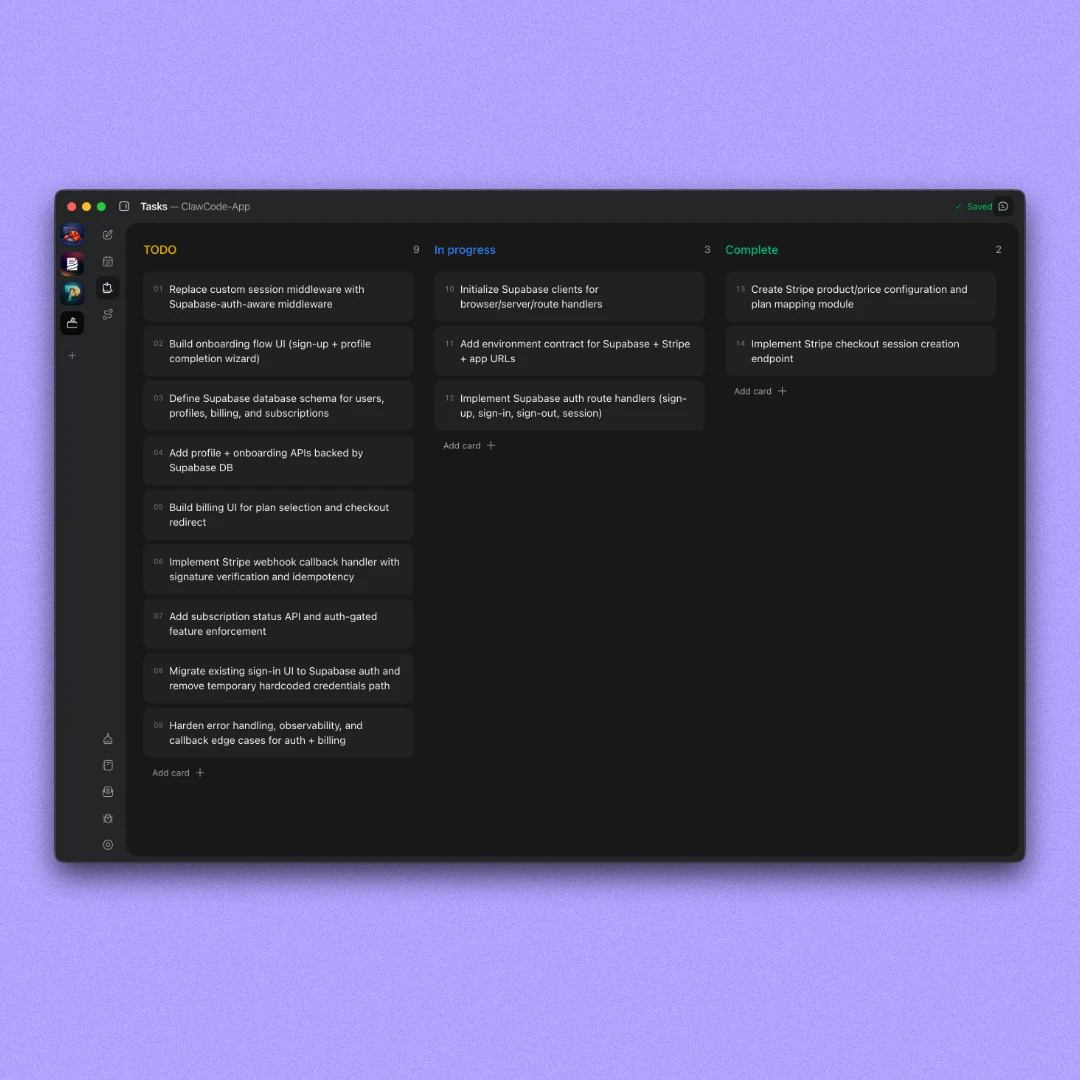Open the notebook icon in lower sidebar
This screenshot has height=1080, width=1080.
[108, 765]
